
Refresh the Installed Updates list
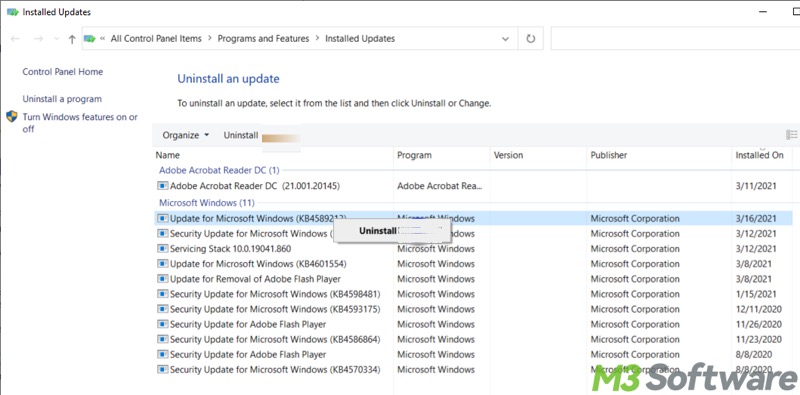click(x=531, y=39)
